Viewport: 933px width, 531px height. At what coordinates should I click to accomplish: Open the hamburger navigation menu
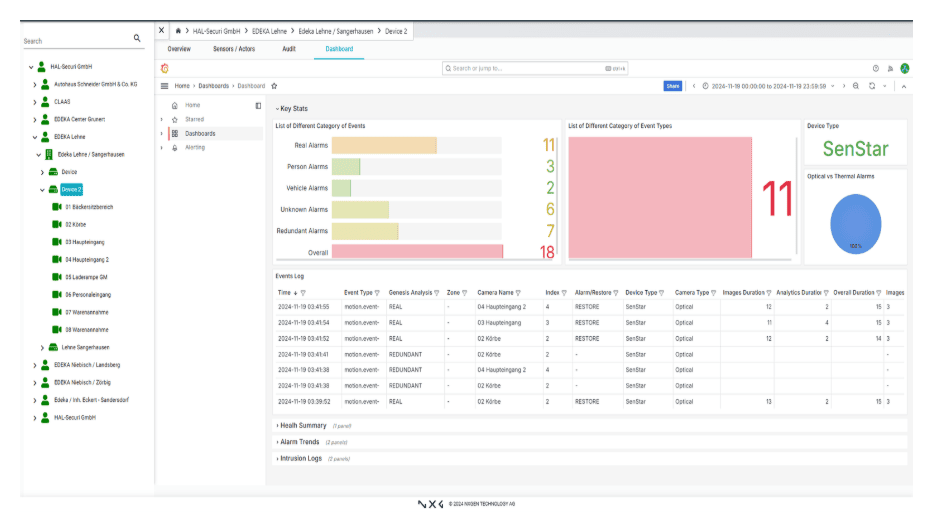coord(165,86)
